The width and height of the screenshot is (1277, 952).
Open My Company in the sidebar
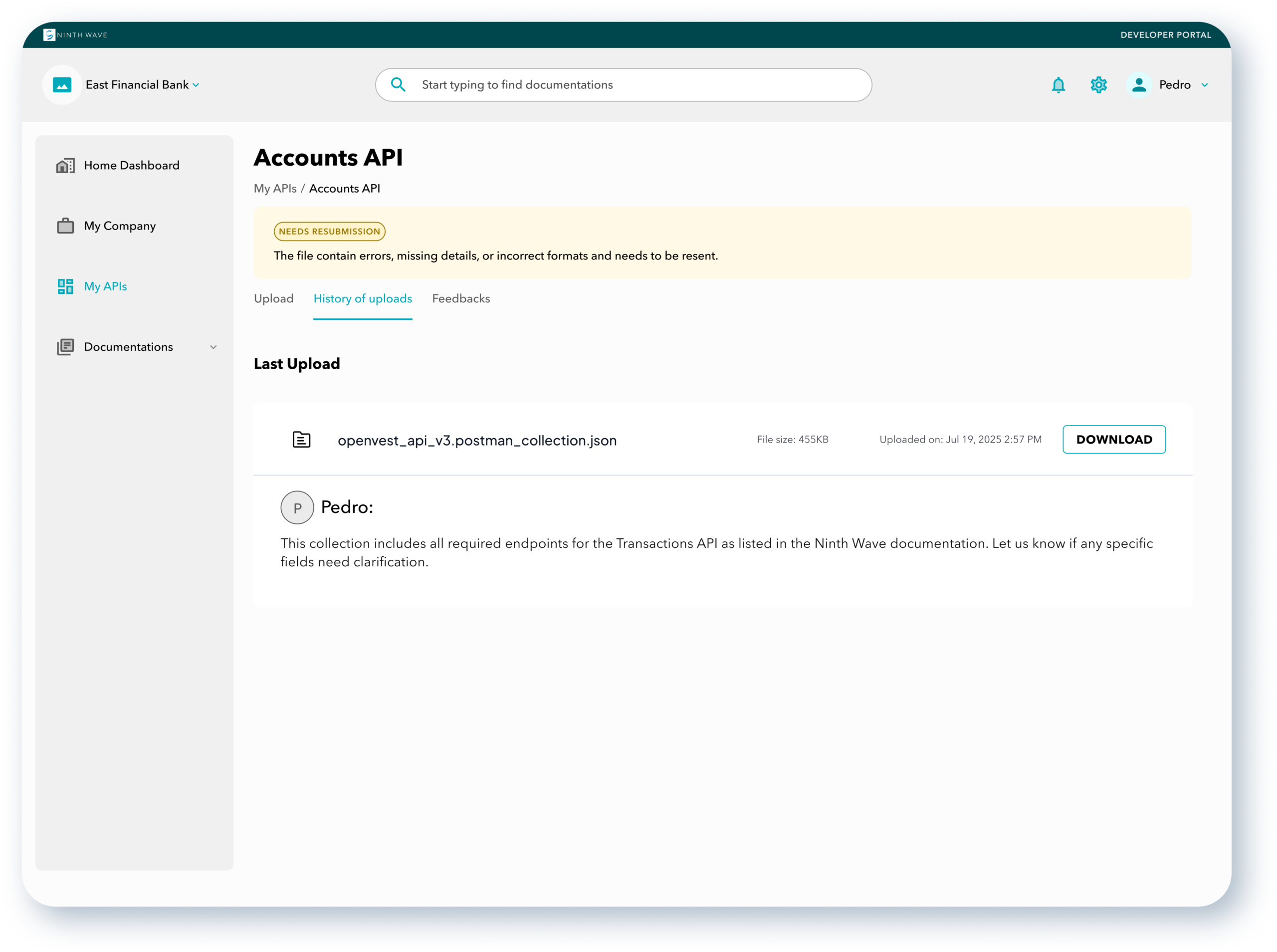click(119, 226)
